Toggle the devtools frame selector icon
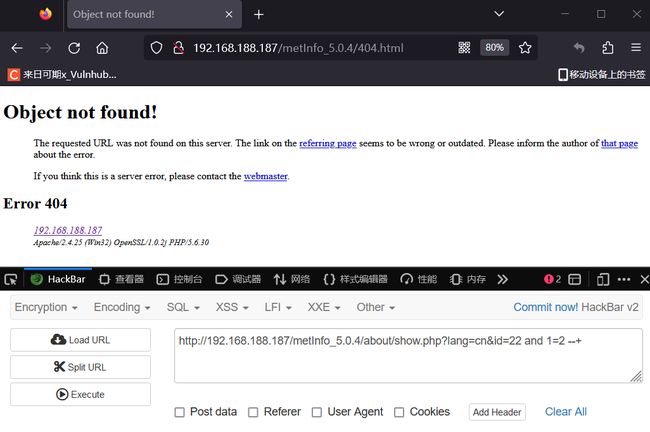This screenshot has width=650, height=432. point(574,279)
